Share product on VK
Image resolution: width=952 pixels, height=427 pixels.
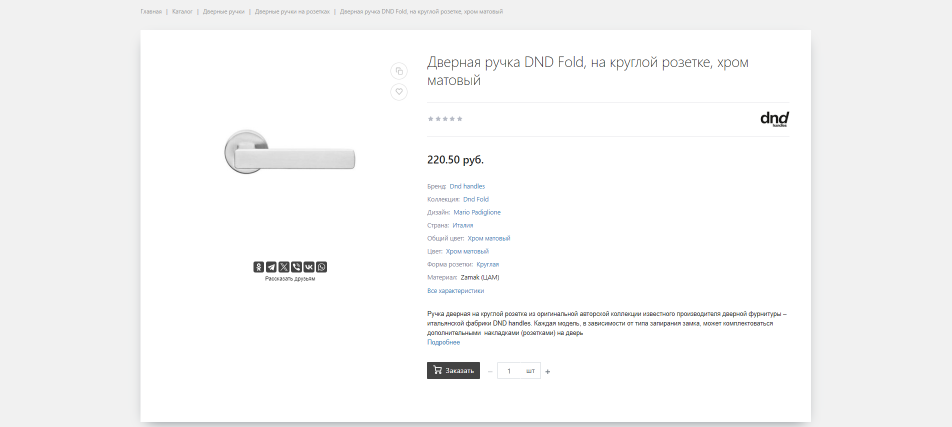309,267
